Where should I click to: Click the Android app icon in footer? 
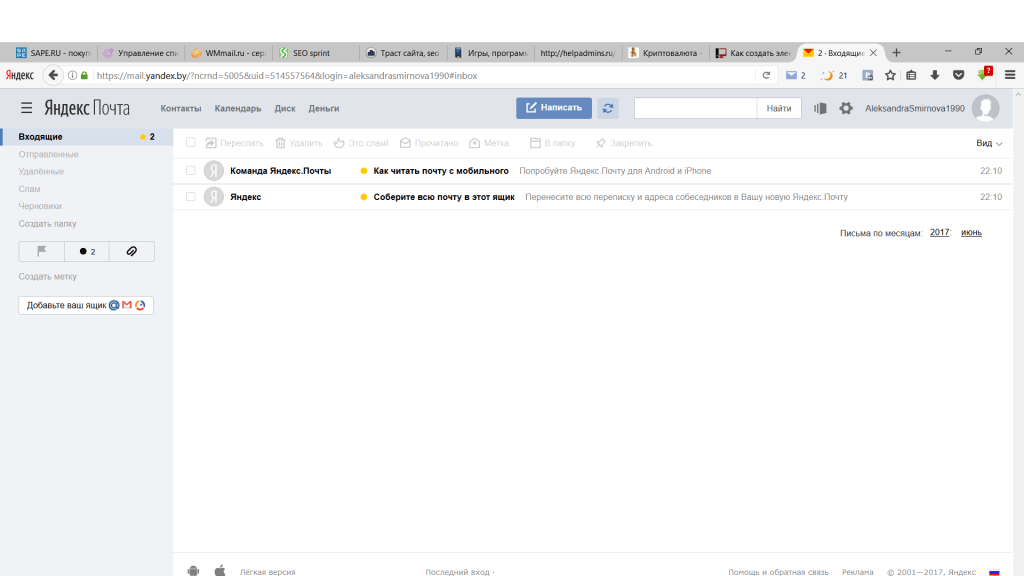[x=193, y=571]
